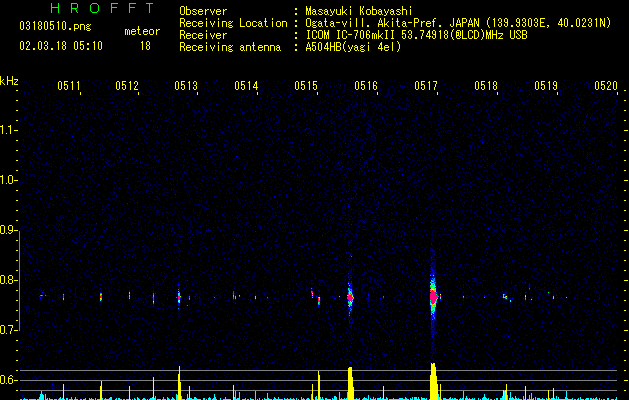Click the 0514 time marker
629x400 pixels.
[x=246, y=86]
